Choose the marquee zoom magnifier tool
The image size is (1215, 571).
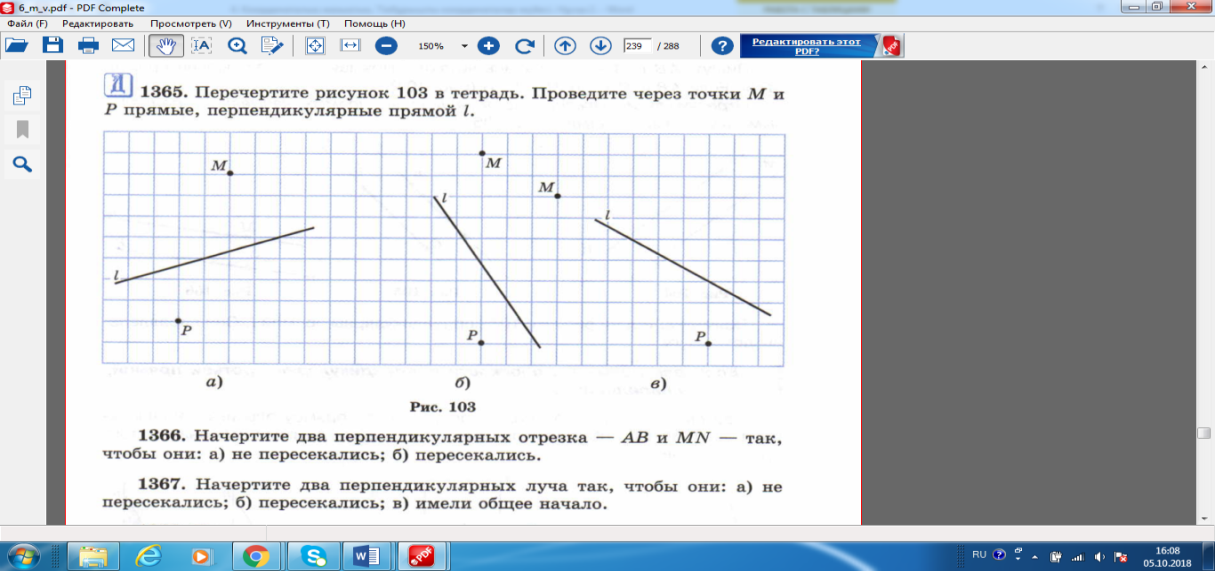pyautogui.click(x=237, y=45)
